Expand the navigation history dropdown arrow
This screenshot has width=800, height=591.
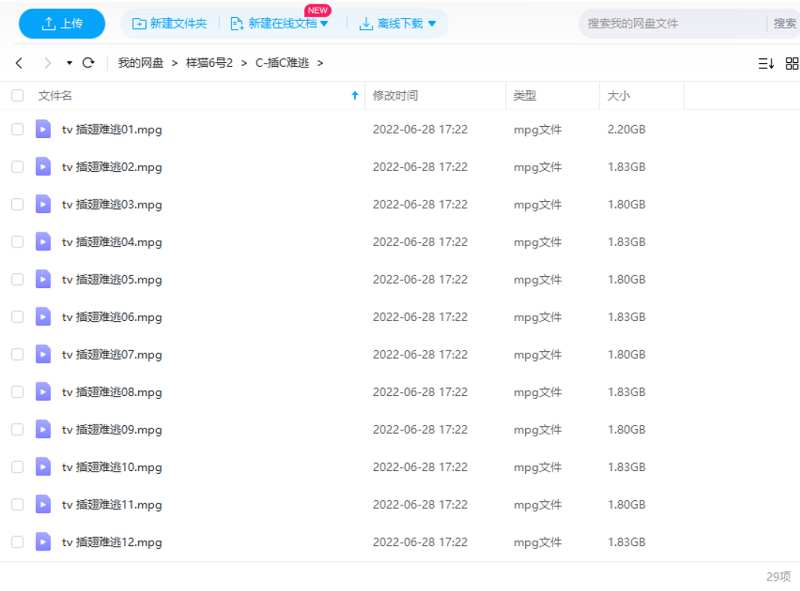[69, 63]
